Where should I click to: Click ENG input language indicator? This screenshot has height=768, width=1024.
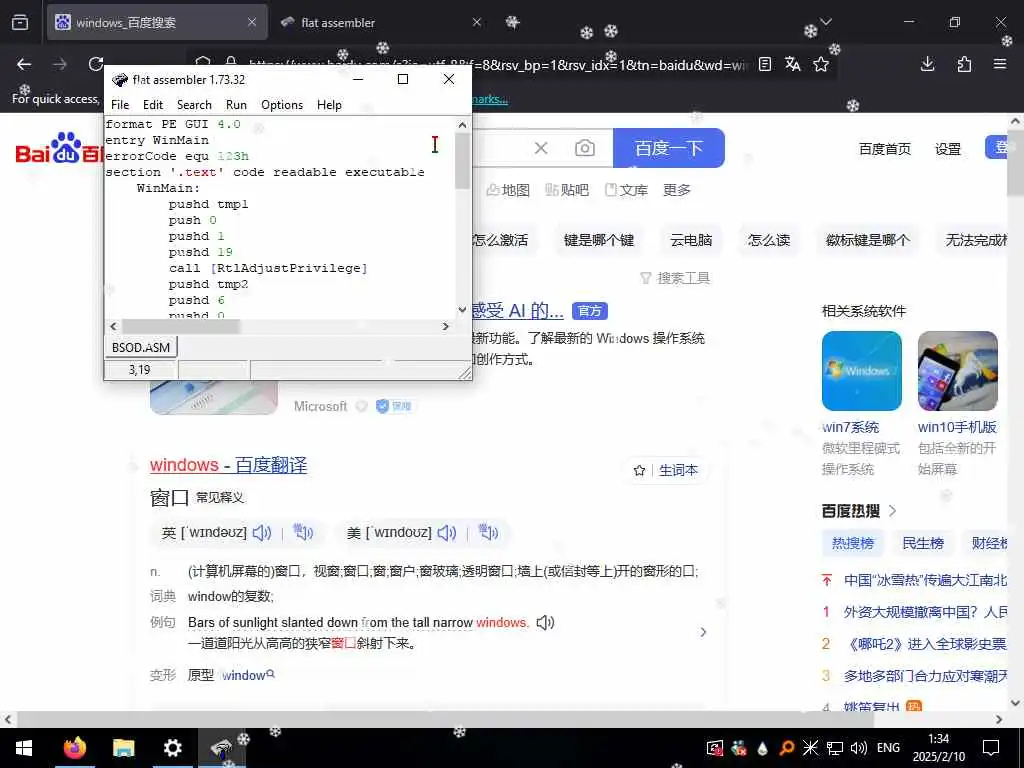tap(888, 748)
